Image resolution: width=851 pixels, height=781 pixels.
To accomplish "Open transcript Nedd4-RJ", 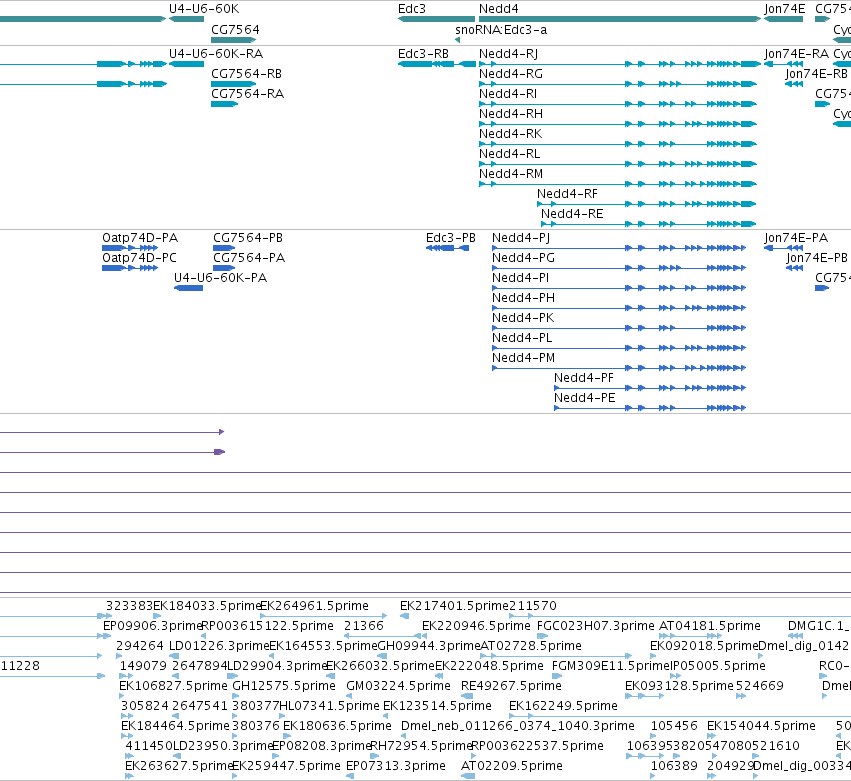I will pos(620,64).
